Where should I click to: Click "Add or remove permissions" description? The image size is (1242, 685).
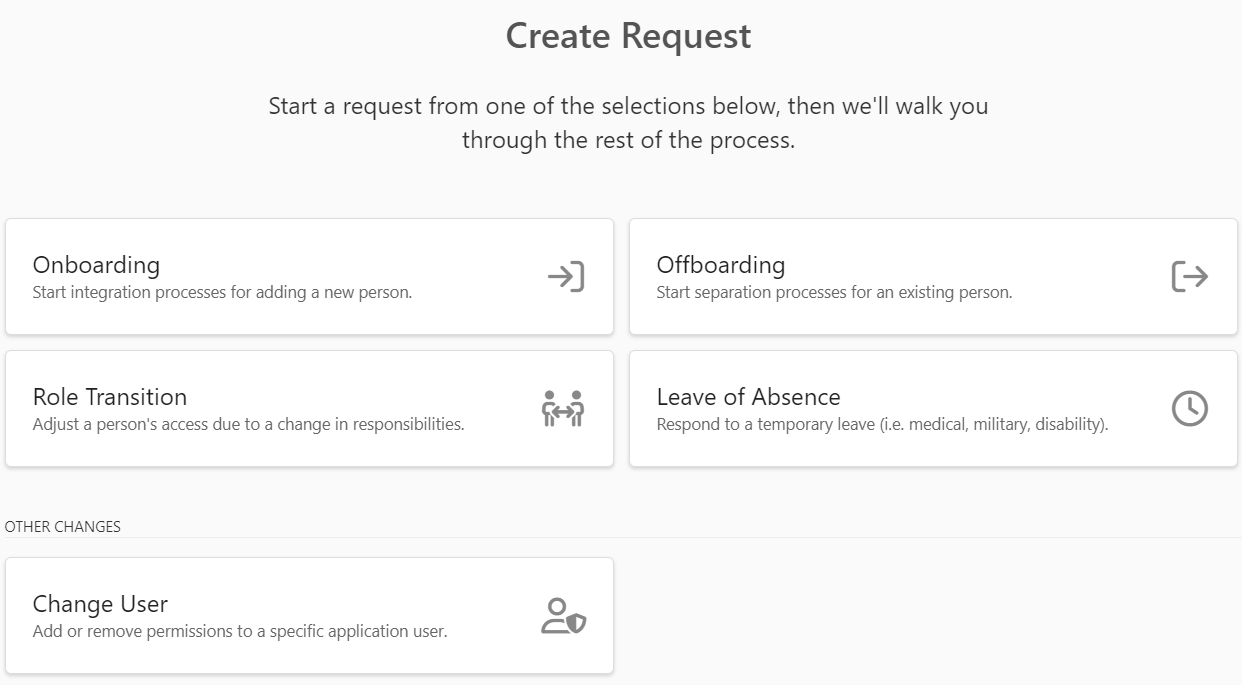point(239,631)
